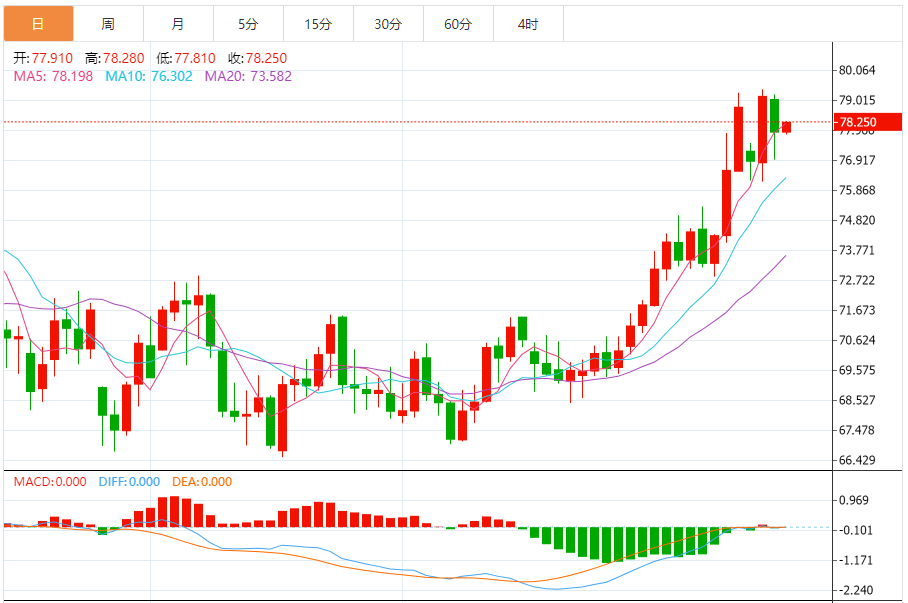Click the 80.064 value on price axis
The width and height of the screenshot is (908, 603).
[855, 72]
